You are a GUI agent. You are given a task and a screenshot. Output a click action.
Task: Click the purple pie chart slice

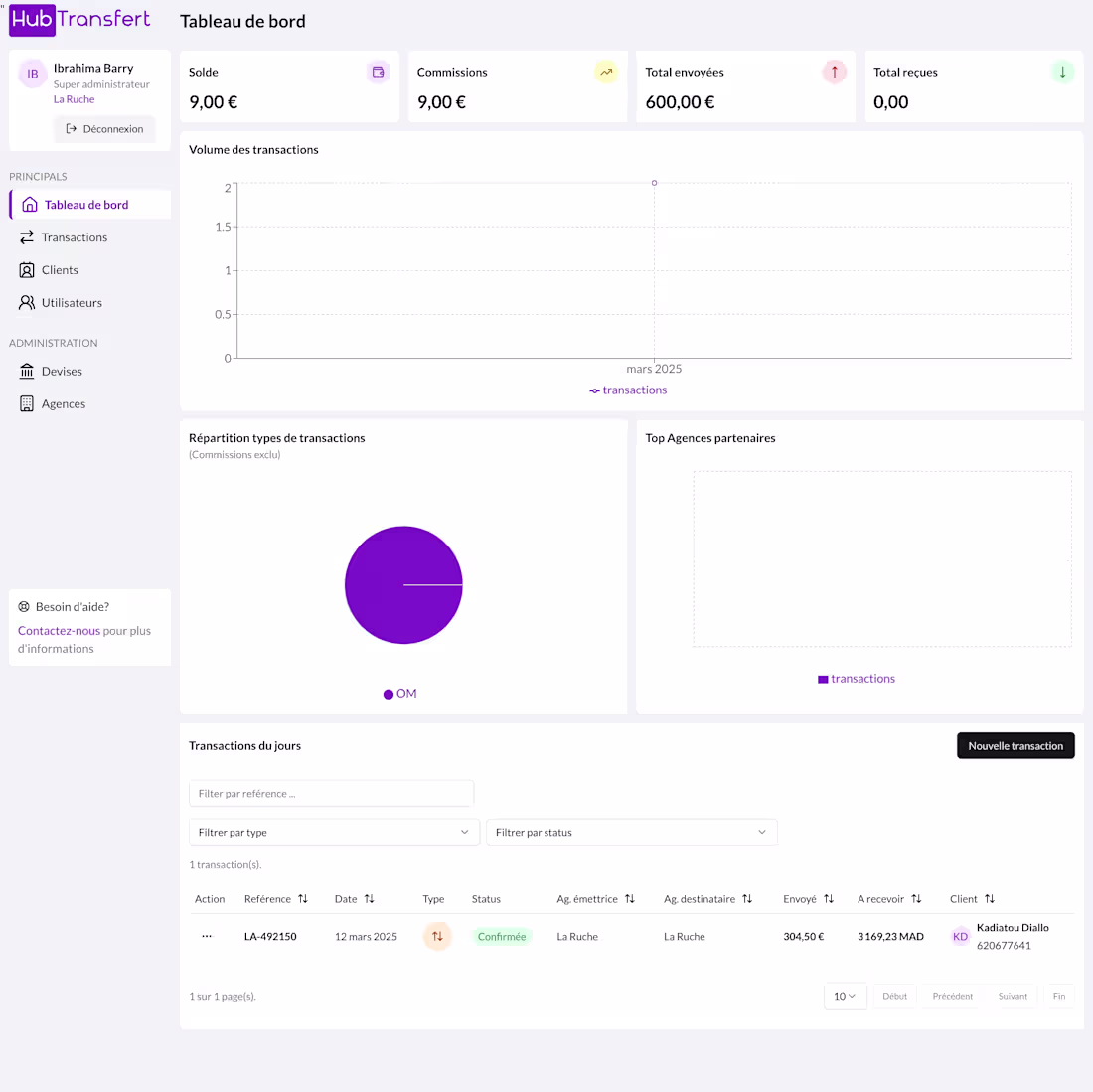[x=402, y=584]
